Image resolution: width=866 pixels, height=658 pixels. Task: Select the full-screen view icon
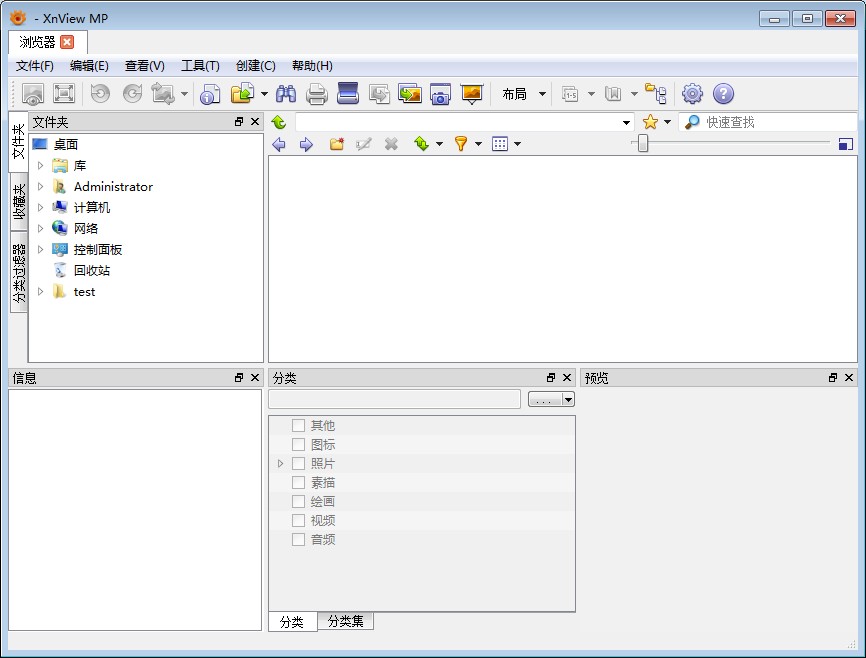click(x=64, y=93)
